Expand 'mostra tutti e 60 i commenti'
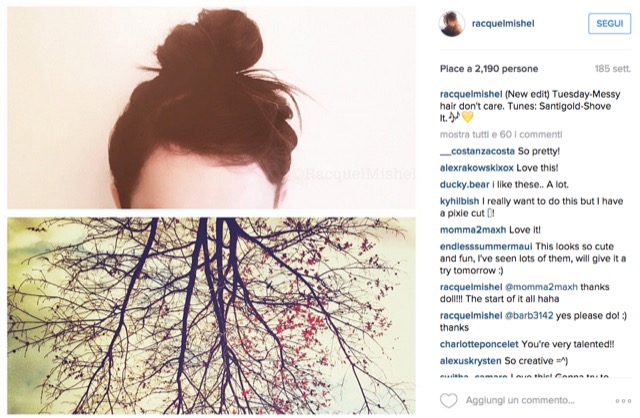The height and width of the screenshot is (418, 640). pyautogui.click(x=501, y=134)
